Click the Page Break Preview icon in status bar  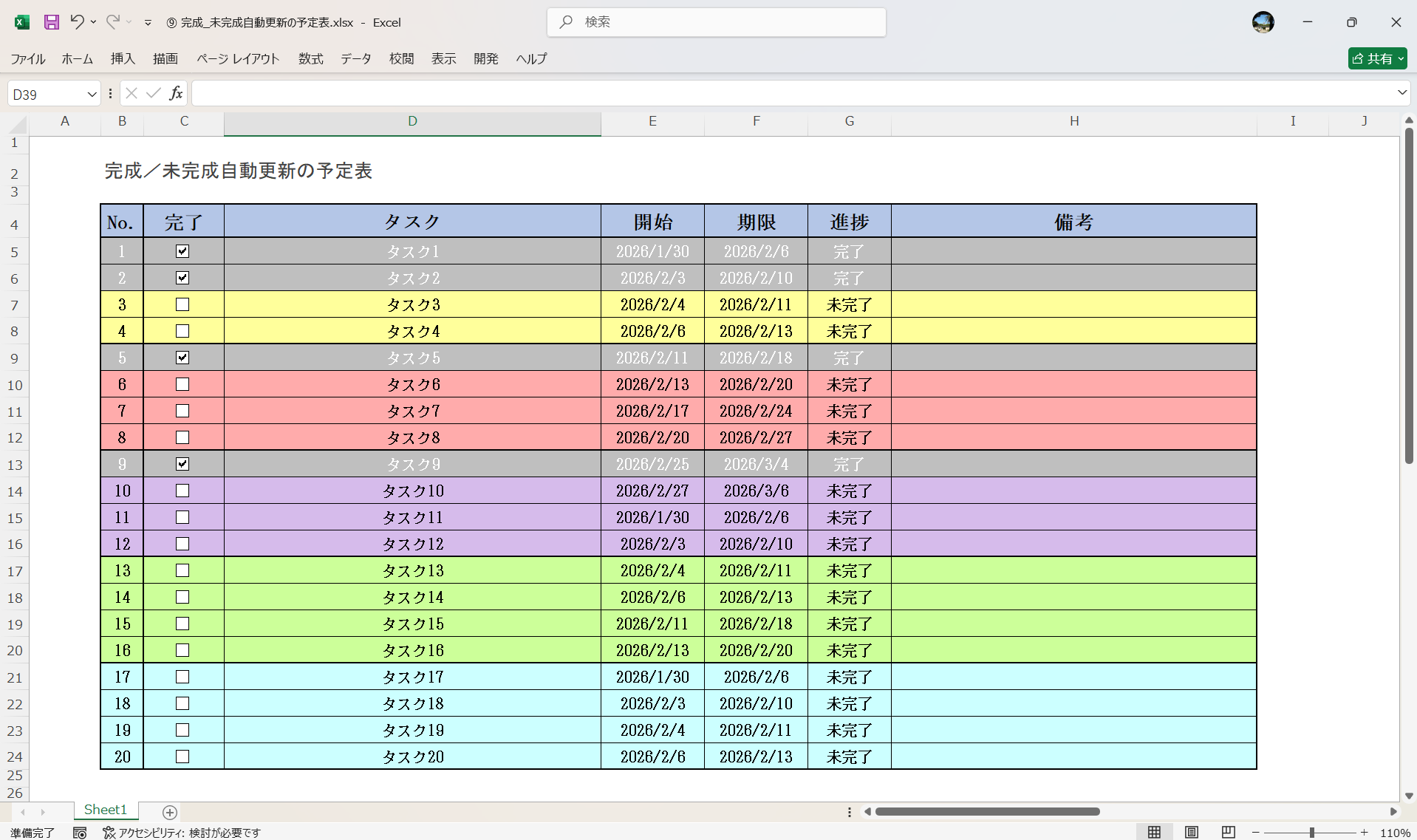pos(1227,830)
